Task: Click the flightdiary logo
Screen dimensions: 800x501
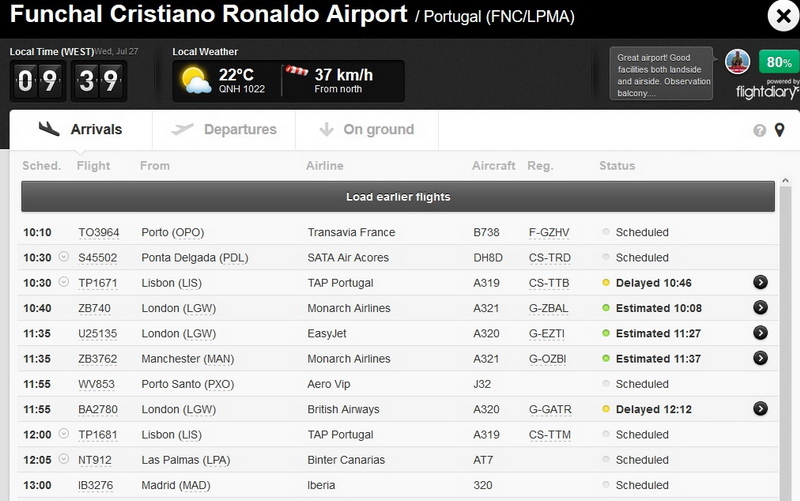Action: (x=767, y=92)
